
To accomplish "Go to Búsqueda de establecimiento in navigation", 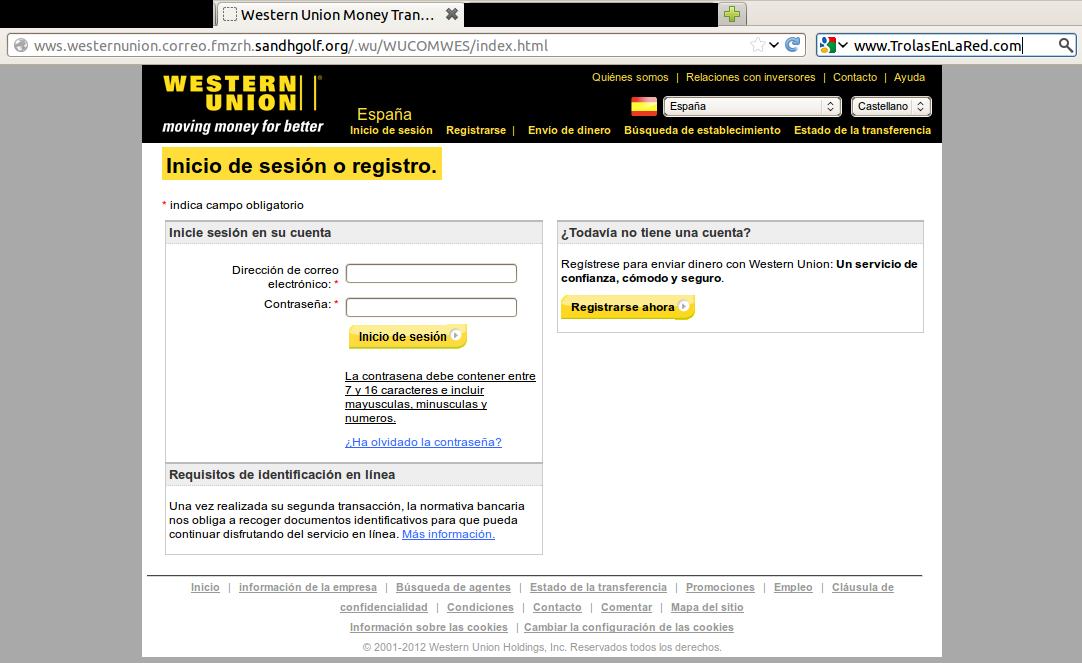I will tap(702, 130).
